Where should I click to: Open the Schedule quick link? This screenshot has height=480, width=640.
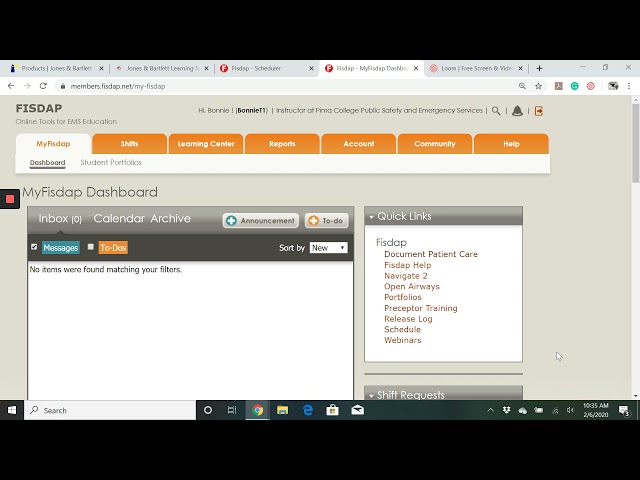coord(402,329)
